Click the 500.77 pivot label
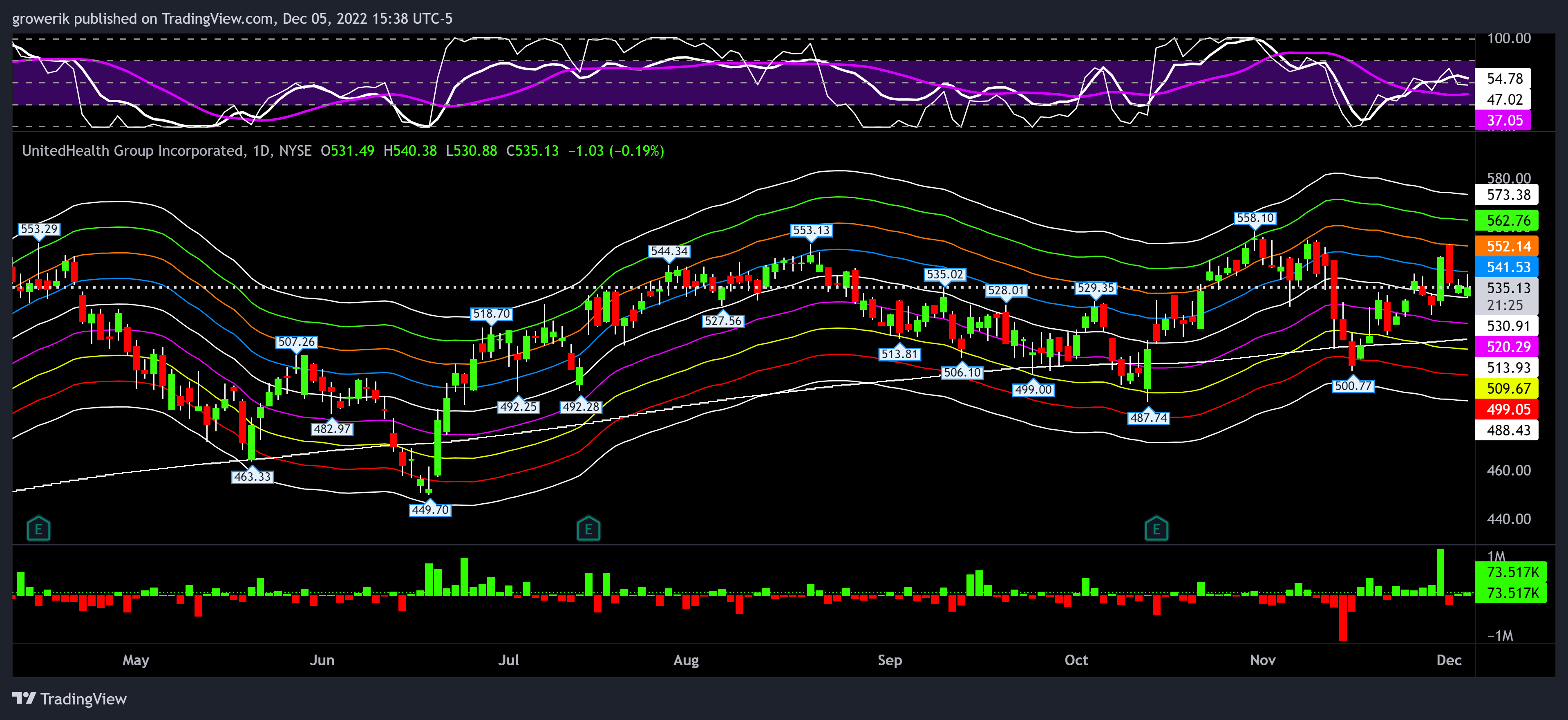This screenshot has height=720, width=1568. 1353,386
